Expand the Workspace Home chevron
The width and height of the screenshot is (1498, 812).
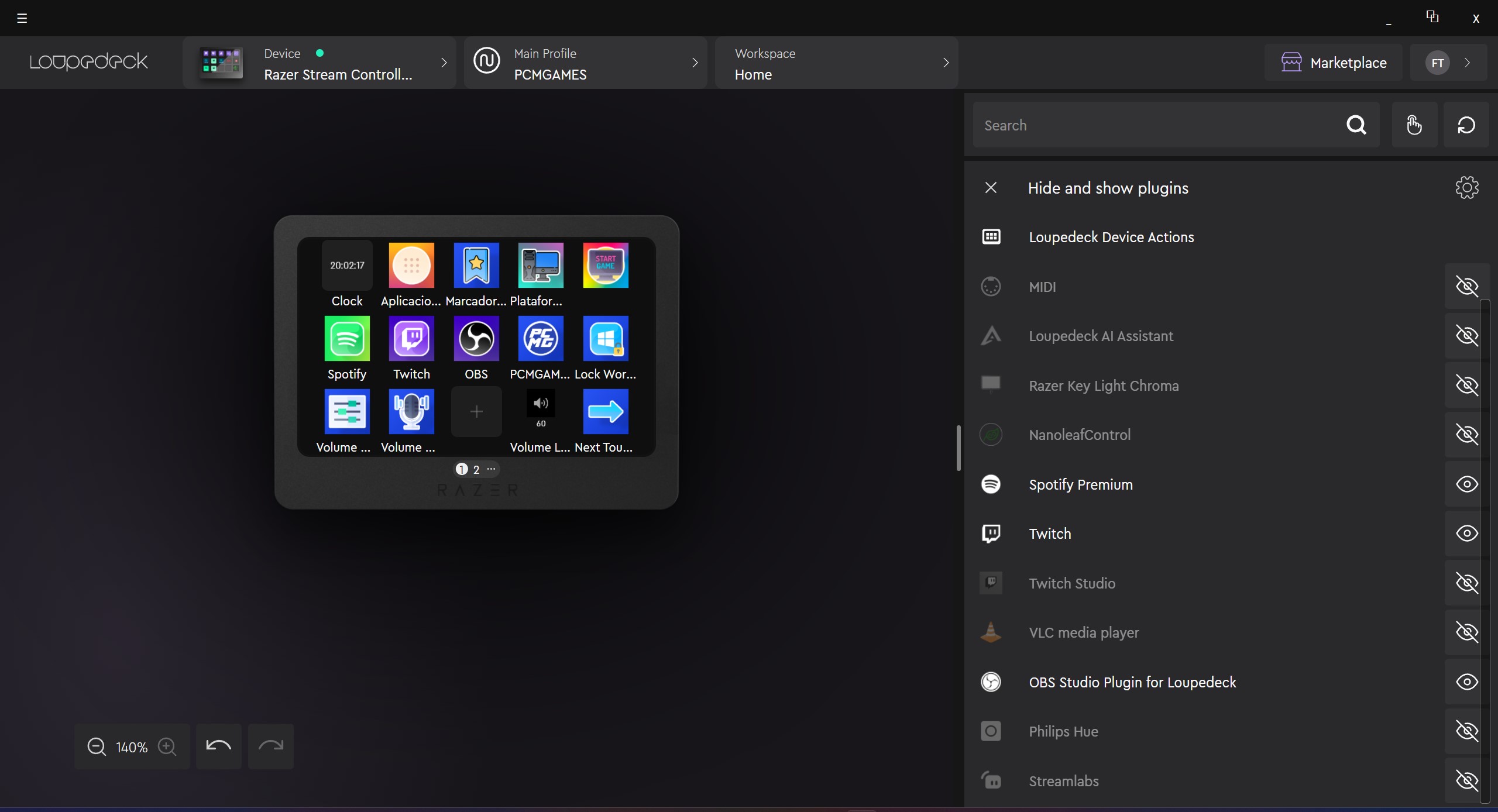946,63
